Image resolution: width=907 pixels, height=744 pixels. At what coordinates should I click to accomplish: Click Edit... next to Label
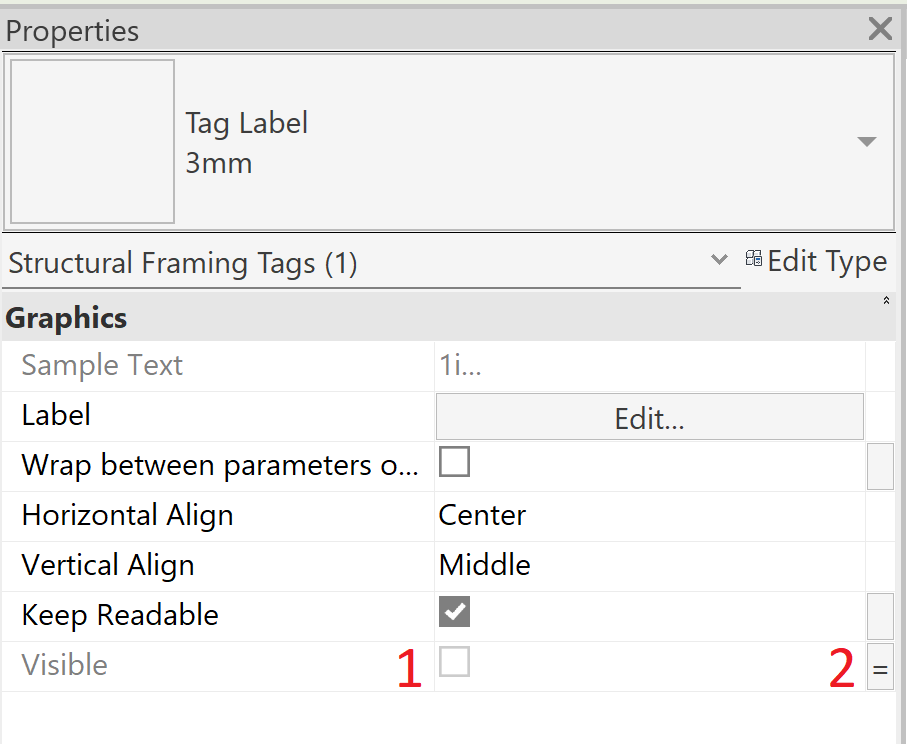click(x=648, y=416)
